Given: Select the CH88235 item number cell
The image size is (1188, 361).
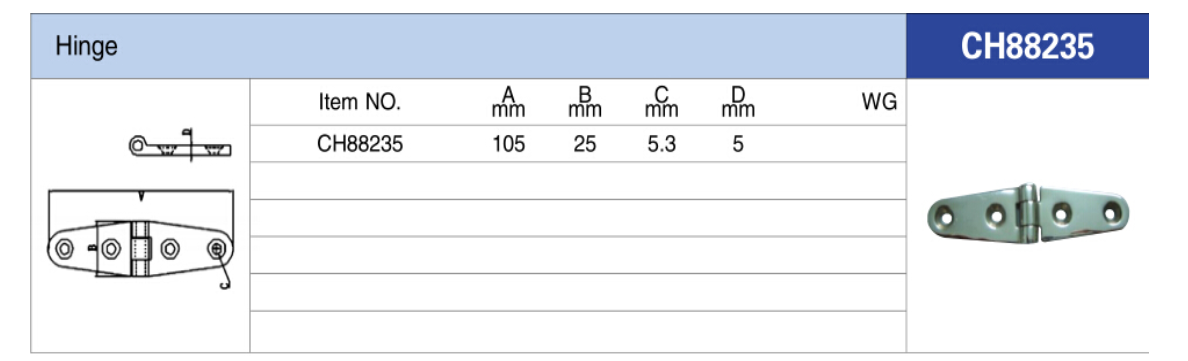Looking at the screenshot, I should [360, 144].
